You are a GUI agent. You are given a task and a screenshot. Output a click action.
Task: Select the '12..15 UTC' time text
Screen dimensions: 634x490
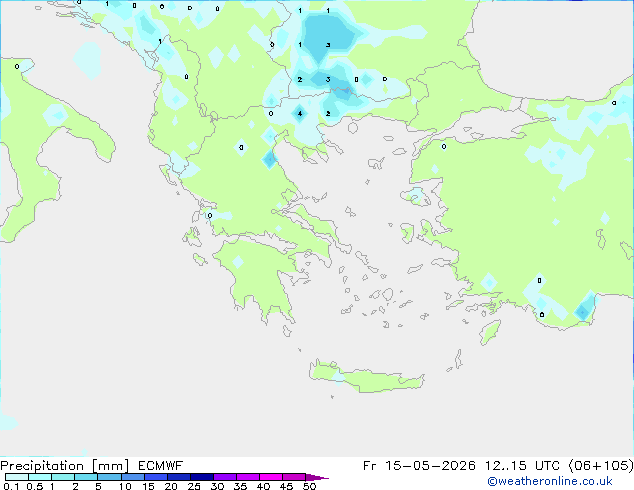tap(522, 466)
